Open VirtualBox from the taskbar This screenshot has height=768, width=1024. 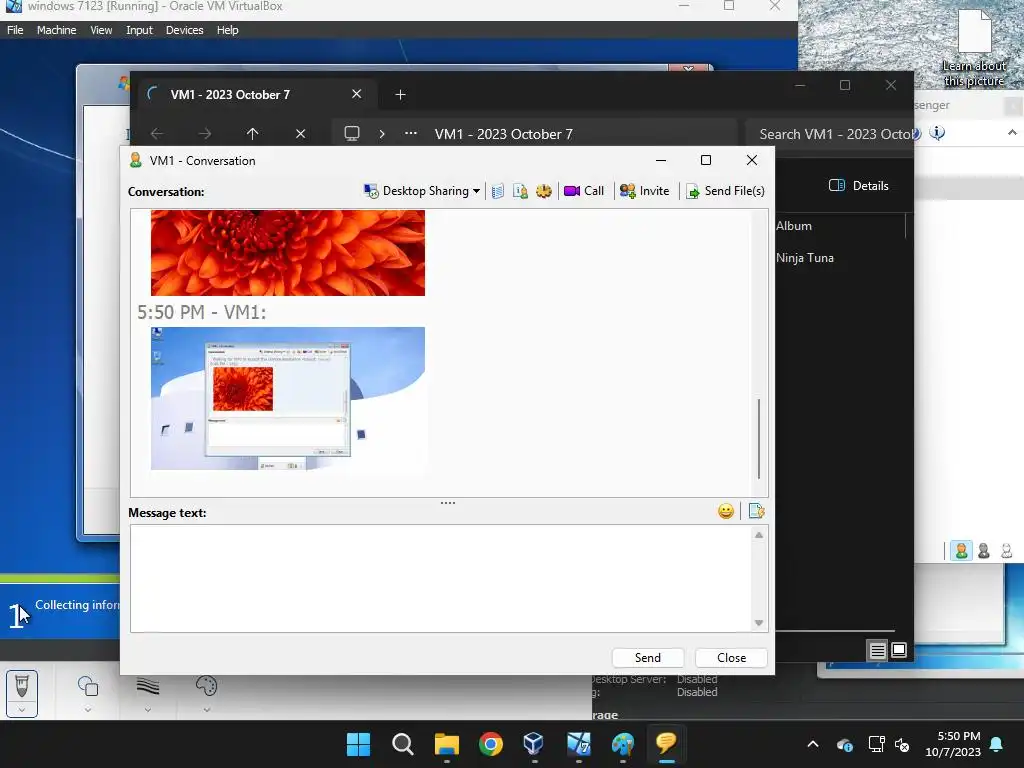click(x=534, y=744)
